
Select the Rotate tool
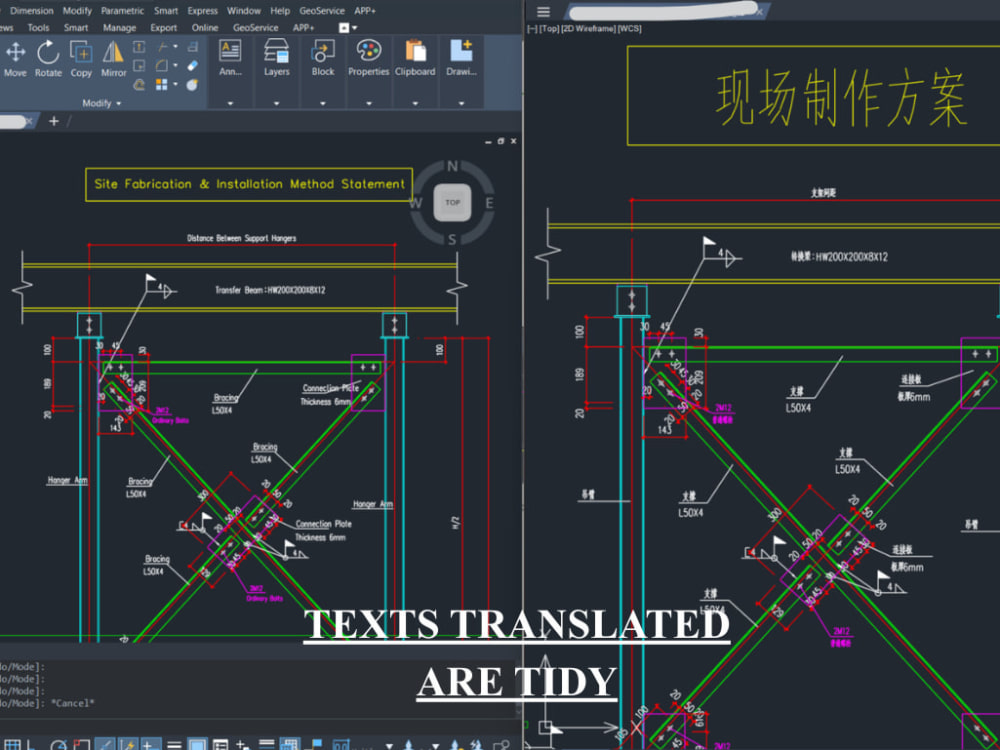[48, 59]
